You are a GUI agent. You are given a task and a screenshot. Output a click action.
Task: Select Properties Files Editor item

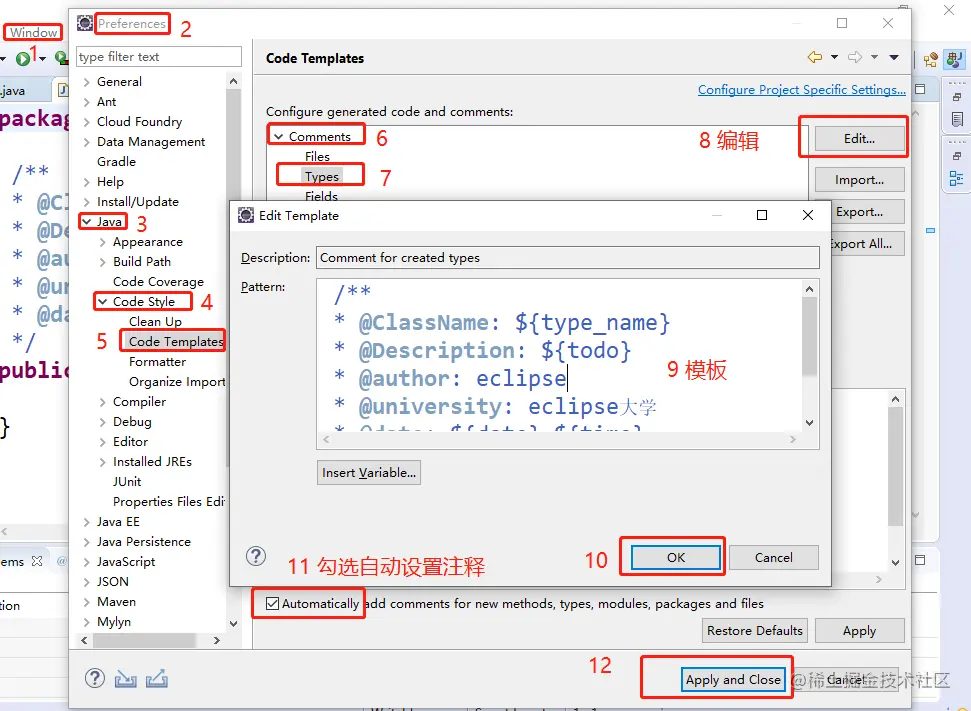(x=168, y=502)
